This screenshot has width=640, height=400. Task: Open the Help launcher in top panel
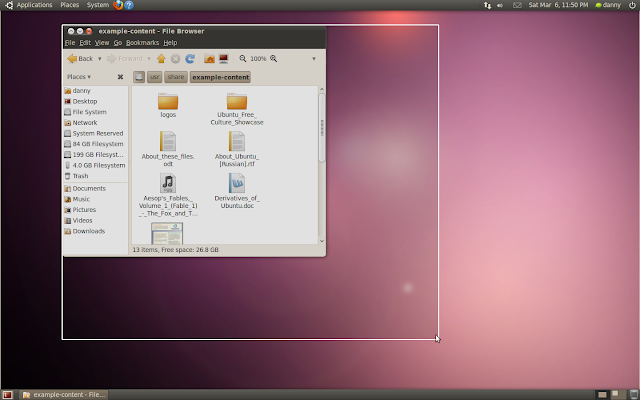point(129,5)
